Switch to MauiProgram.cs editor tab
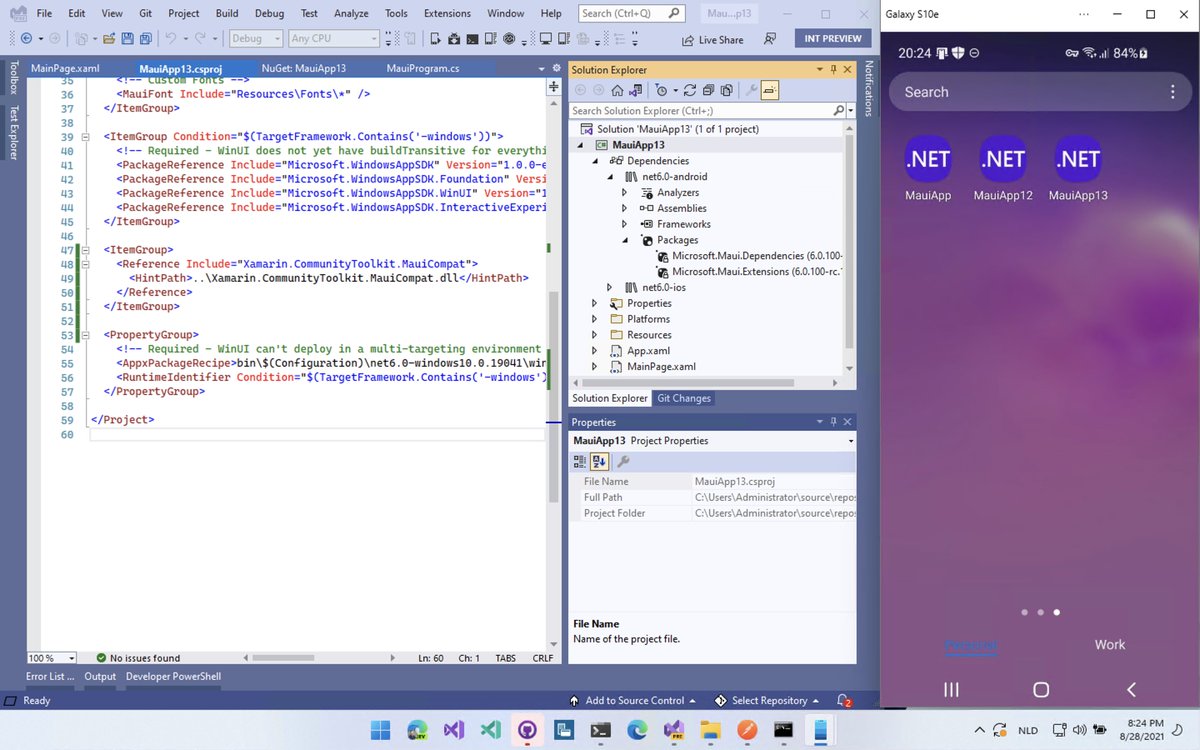 423,69
